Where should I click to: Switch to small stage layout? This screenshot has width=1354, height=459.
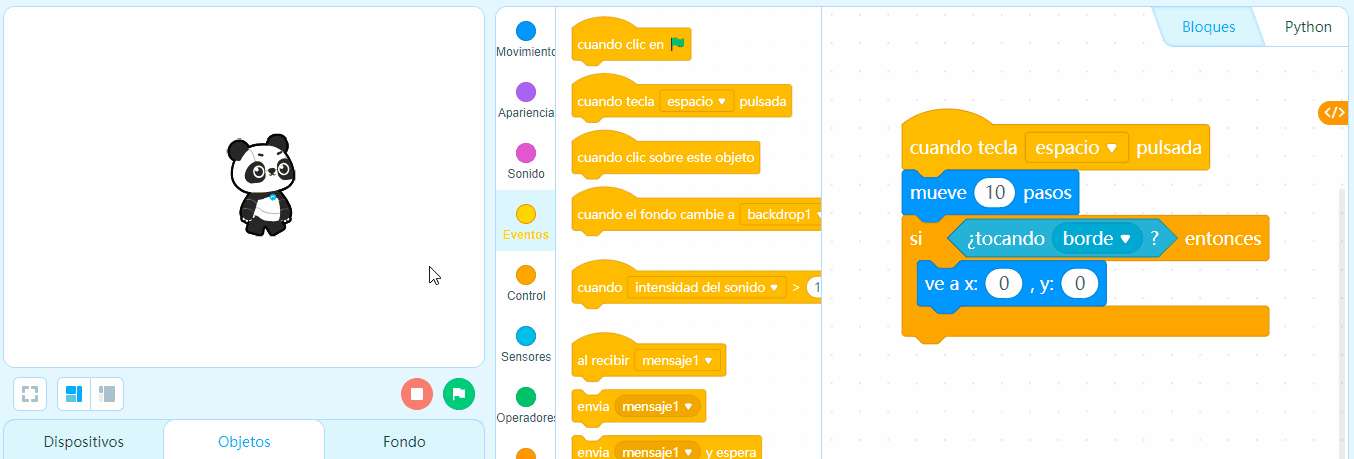pos(107,394)
